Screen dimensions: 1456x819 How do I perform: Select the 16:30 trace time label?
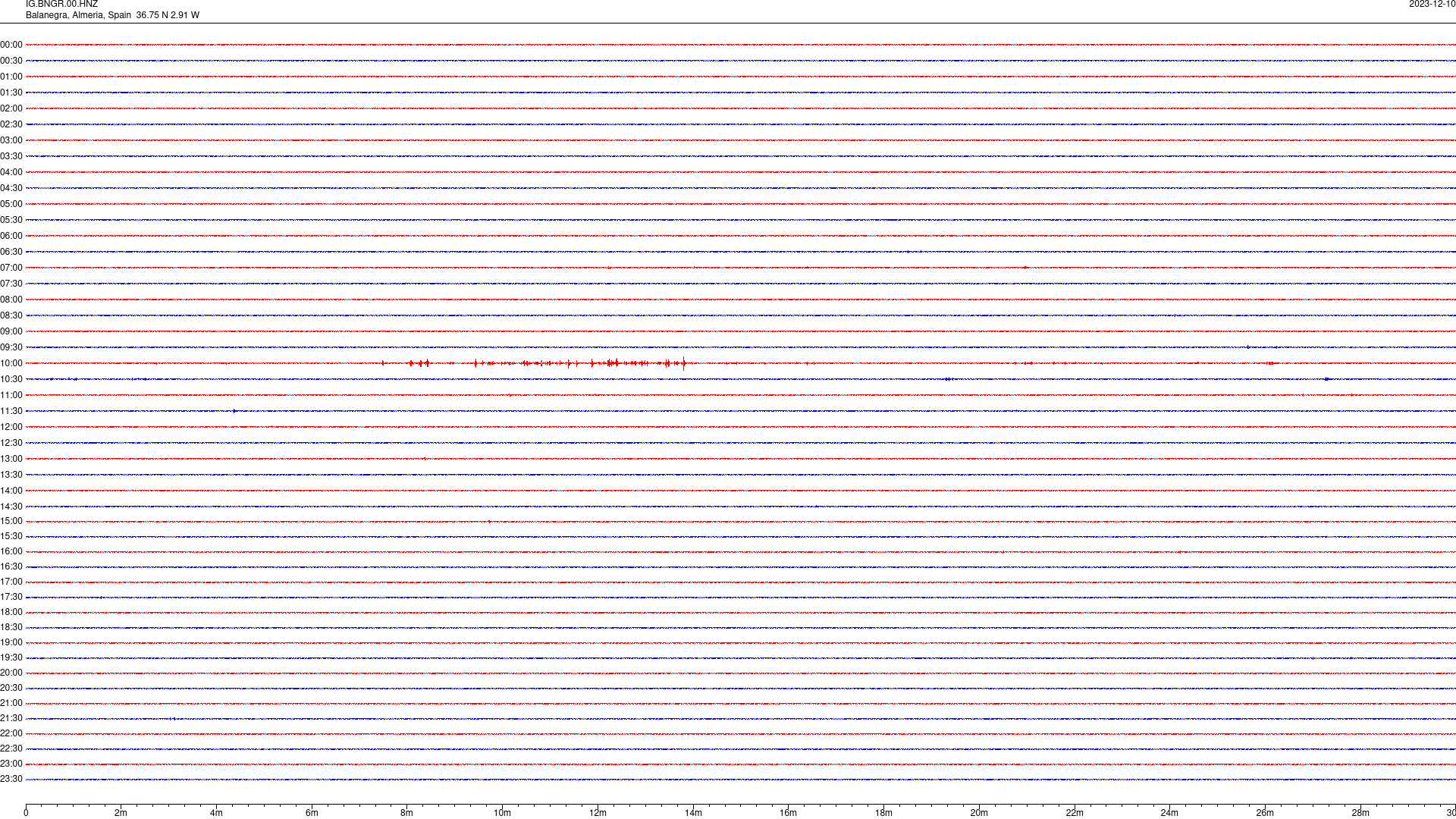point(11,566)
